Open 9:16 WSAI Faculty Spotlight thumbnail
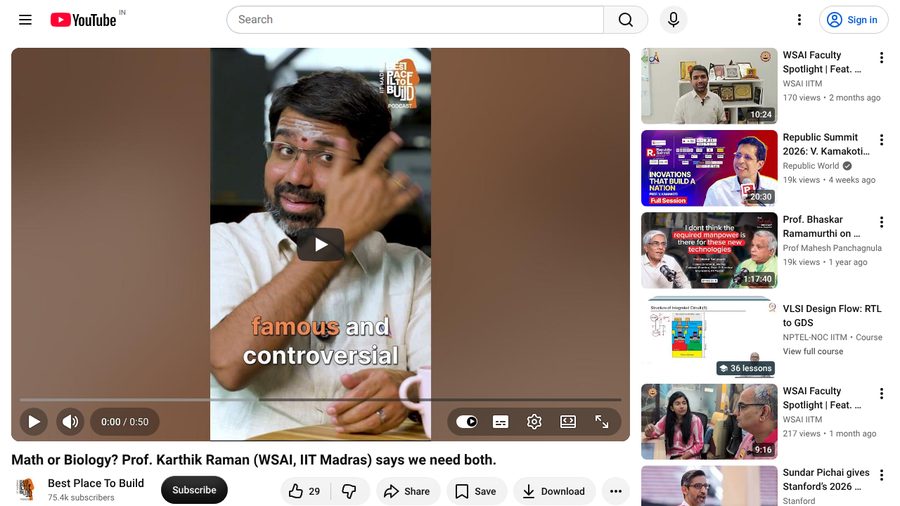The height and width of the screenshot is (506, 900). coord(709,422)
